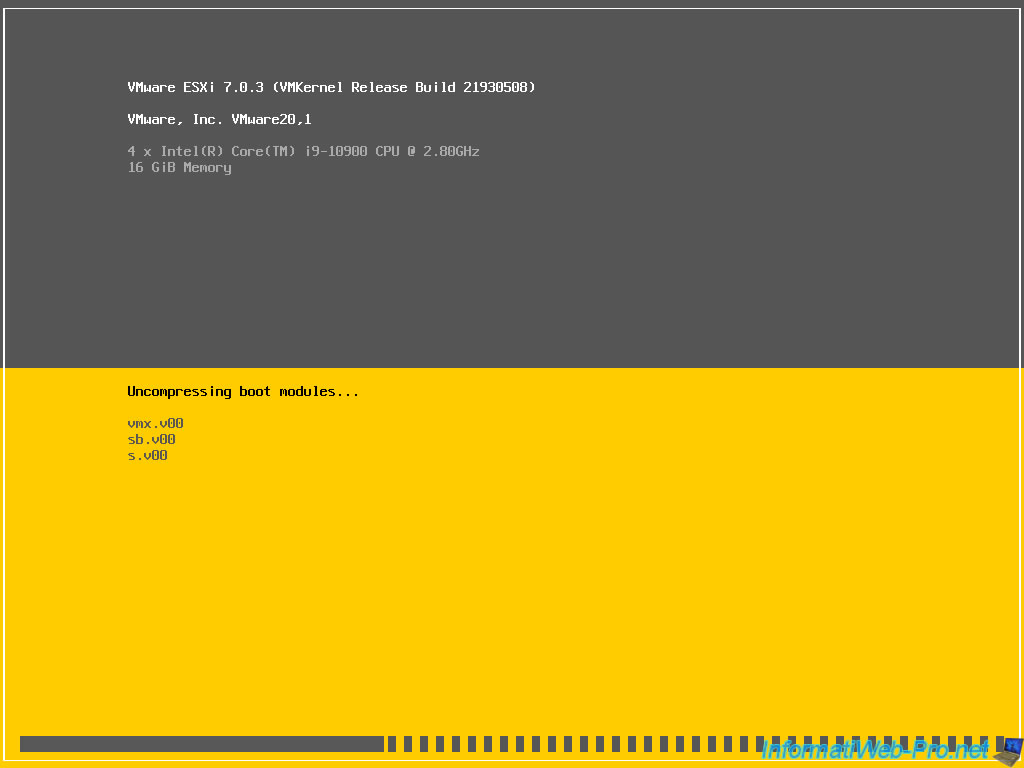Click empty yellow area below the module list
The image size is (1024, 768).
click(500, 600)
